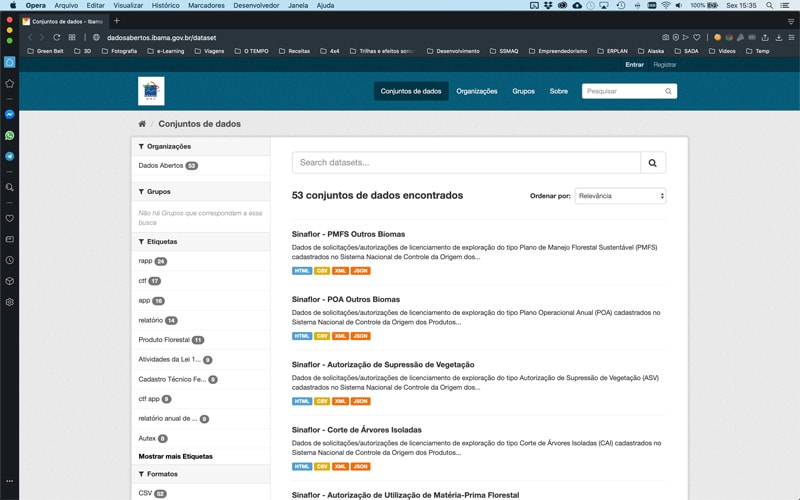Open Wi-Fi menu in menu bar
This screenshot has height=500, width=800.
(x=666, y=5)
